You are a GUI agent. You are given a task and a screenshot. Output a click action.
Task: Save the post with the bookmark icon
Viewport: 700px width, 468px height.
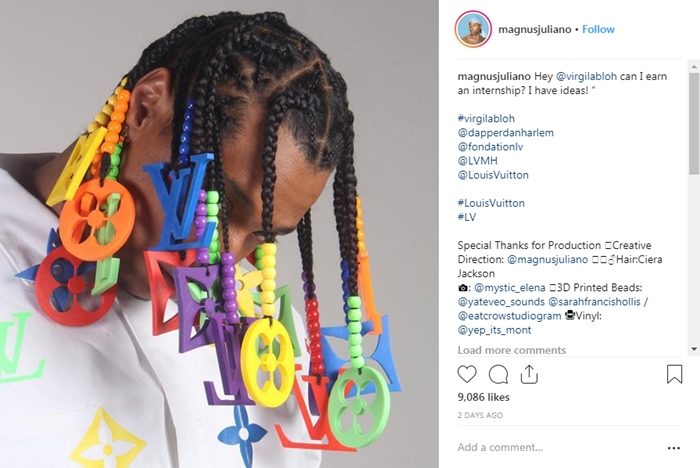pos(674,374)
